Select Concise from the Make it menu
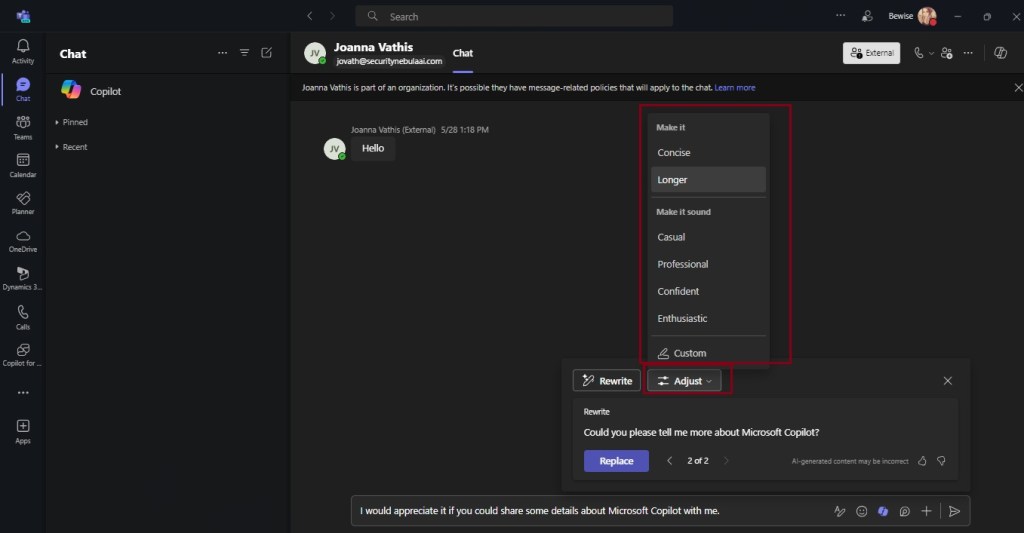This screenshot has height=533, width=1024. coord(674,153)
